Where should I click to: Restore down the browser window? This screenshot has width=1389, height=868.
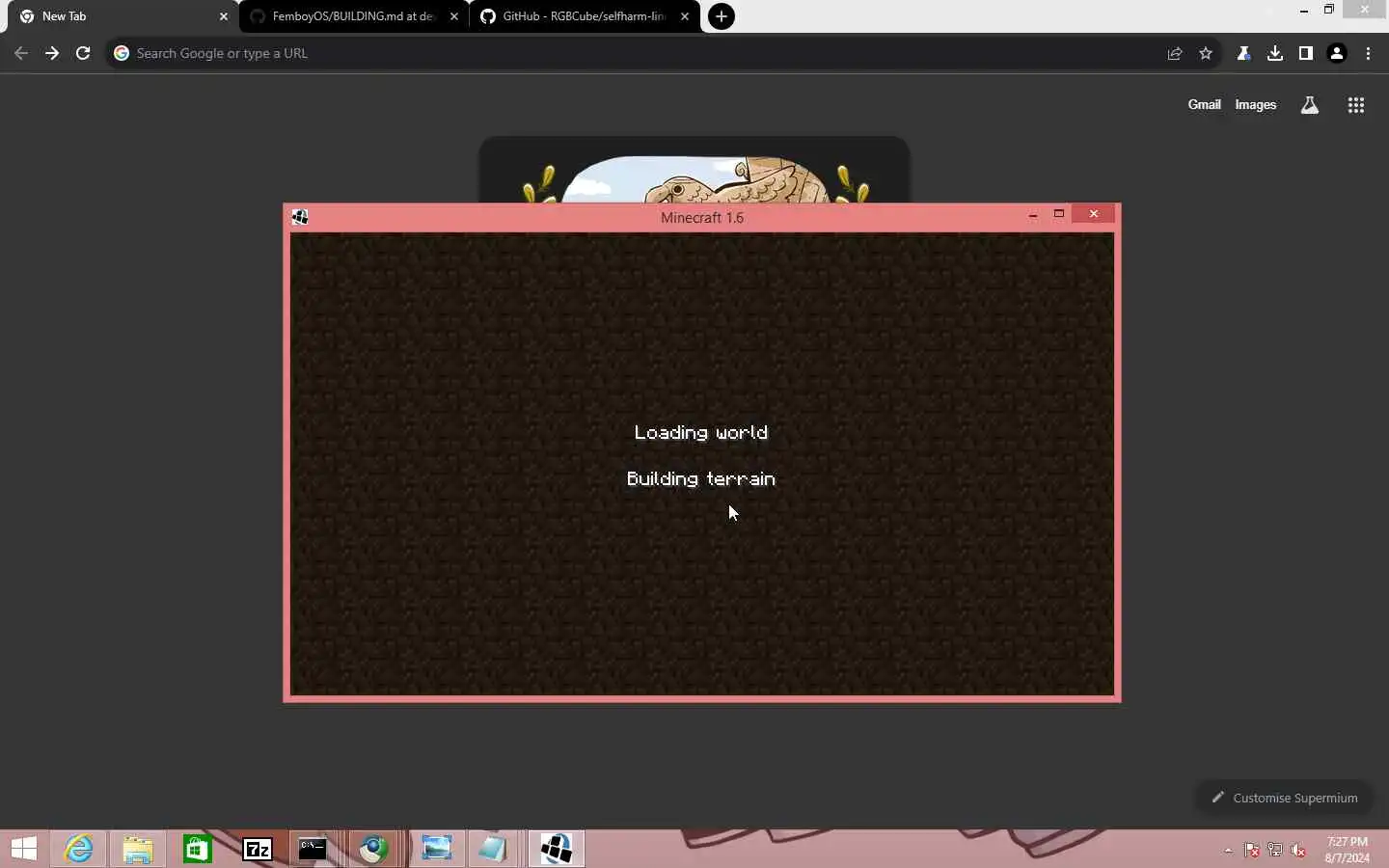coord(1329,10)
